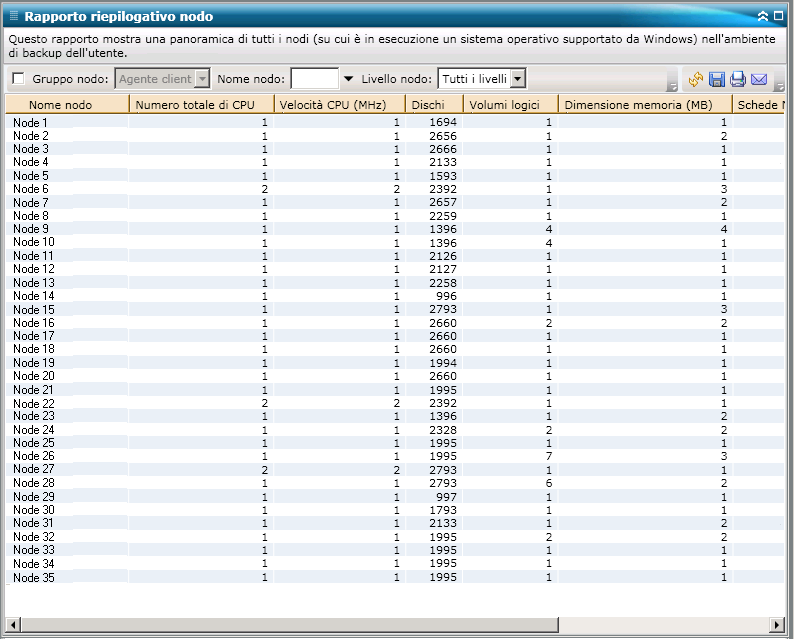Select the Node 28 row
This screenshot has width=796, height=639.
pyautogui.click(x=395, y=483)
